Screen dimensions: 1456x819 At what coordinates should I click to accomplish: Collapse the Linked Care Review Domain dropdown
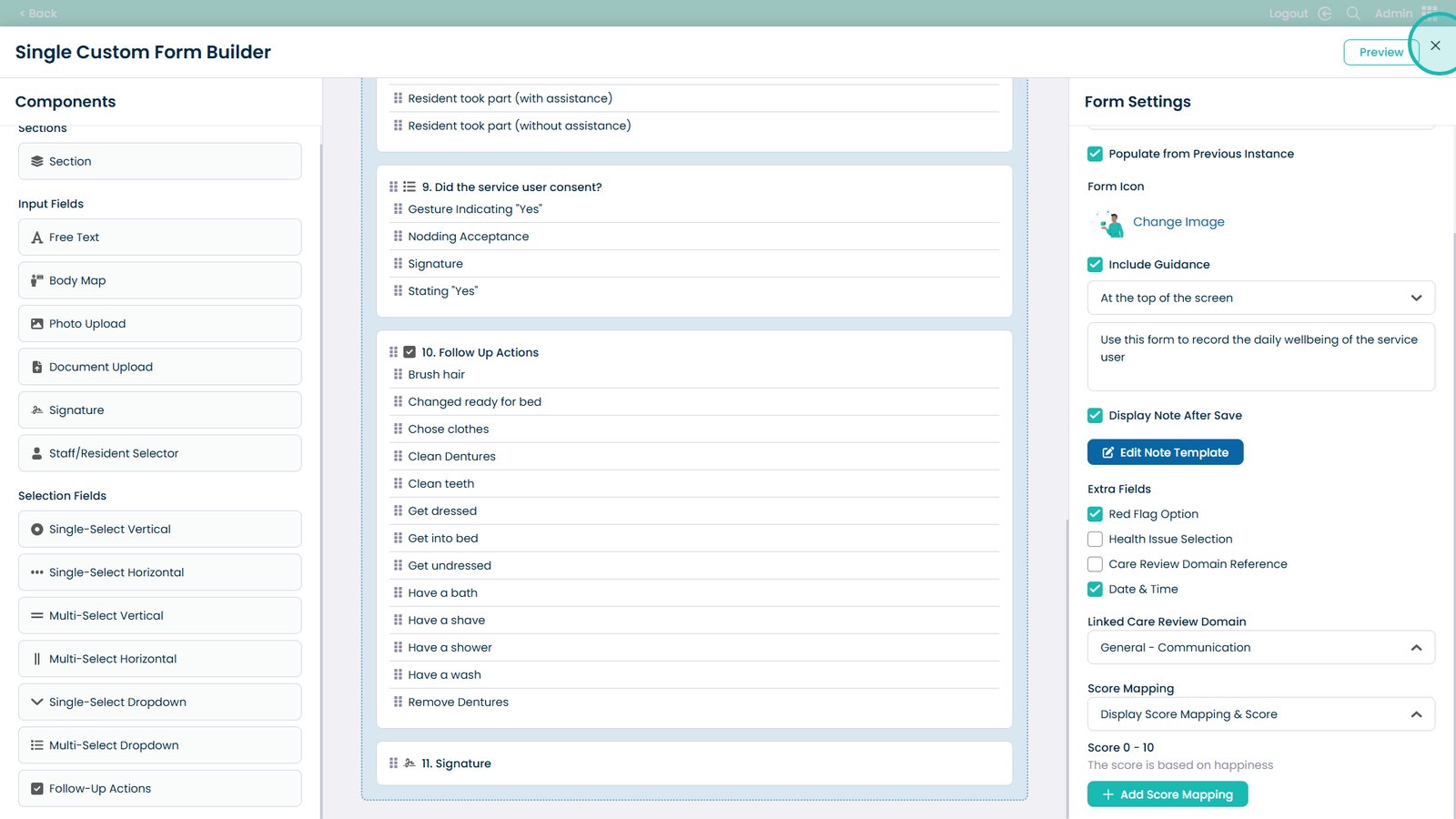coord(1261,648)
